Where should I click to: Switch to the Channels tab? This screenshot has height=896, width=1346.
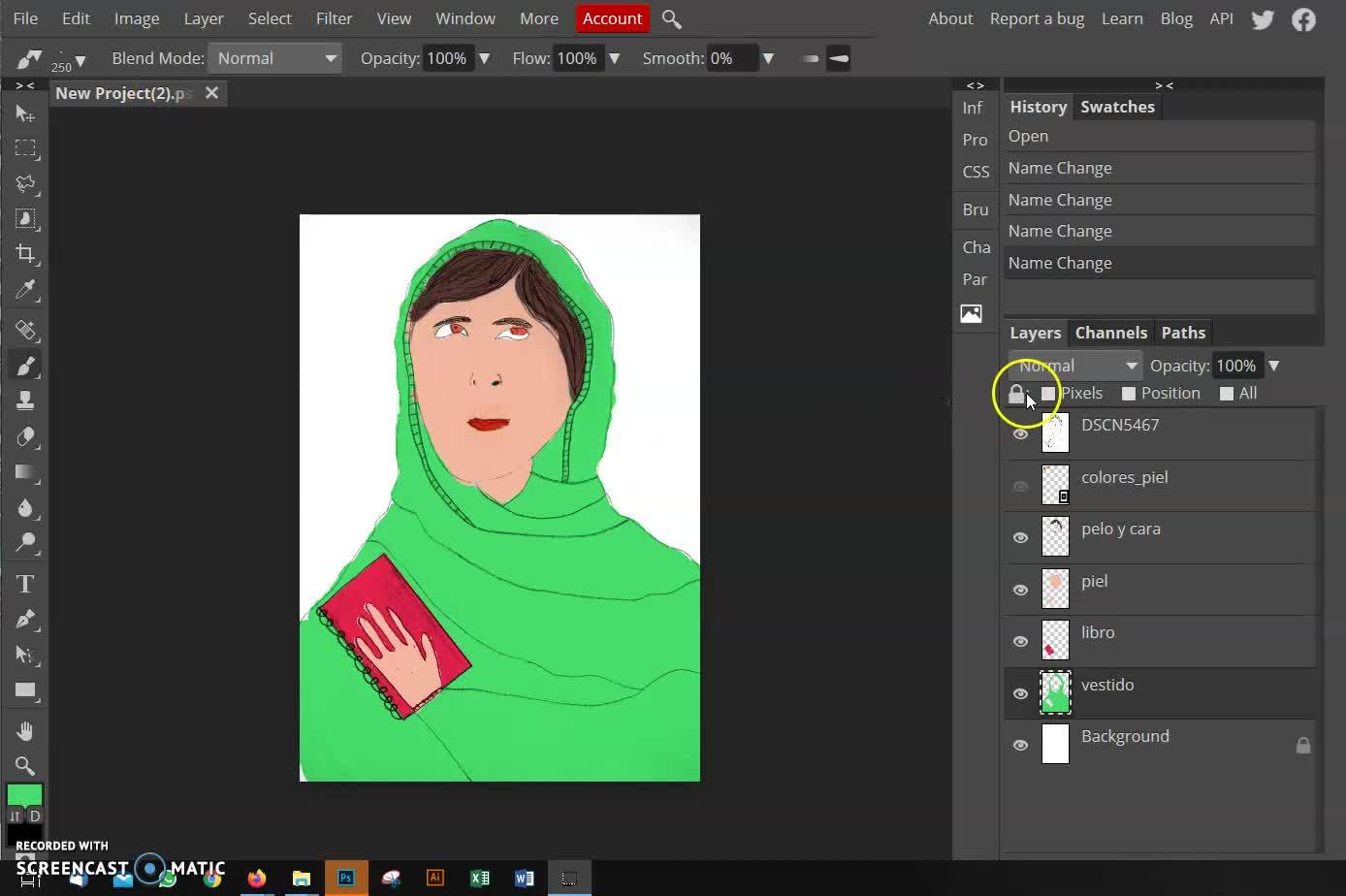(1110, 333)
